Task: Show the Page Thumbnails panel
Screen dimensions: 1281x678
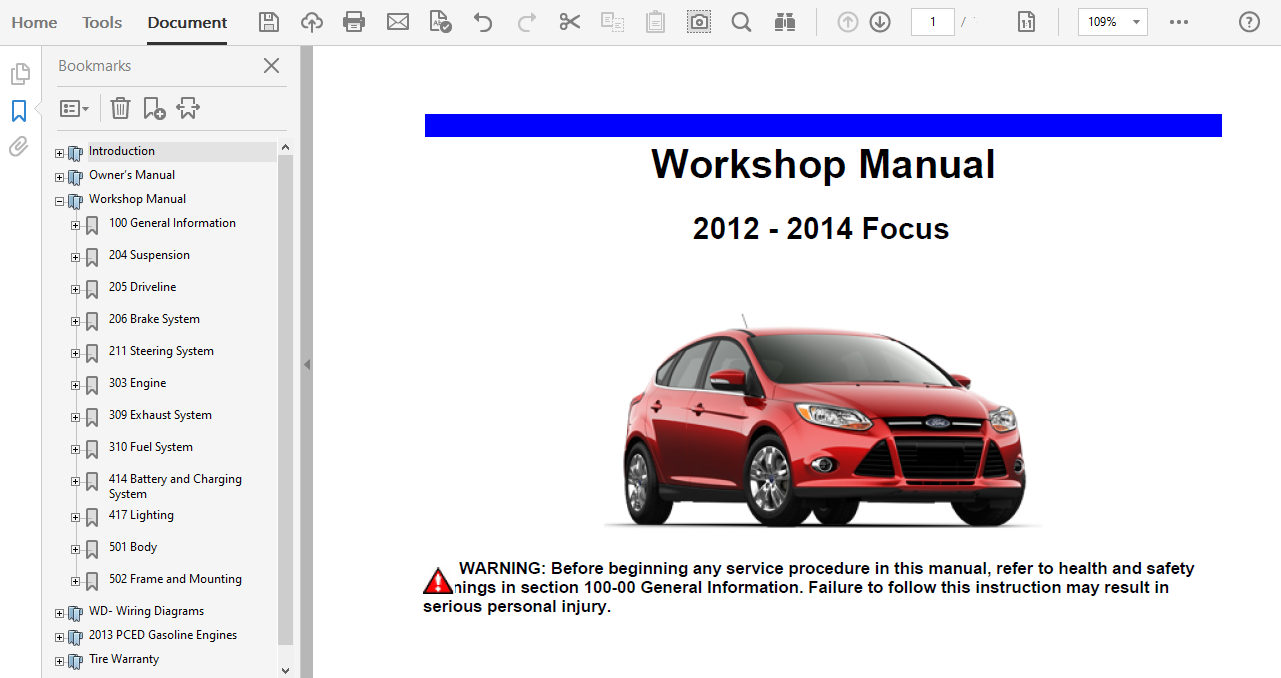Action: pos(18,74)
